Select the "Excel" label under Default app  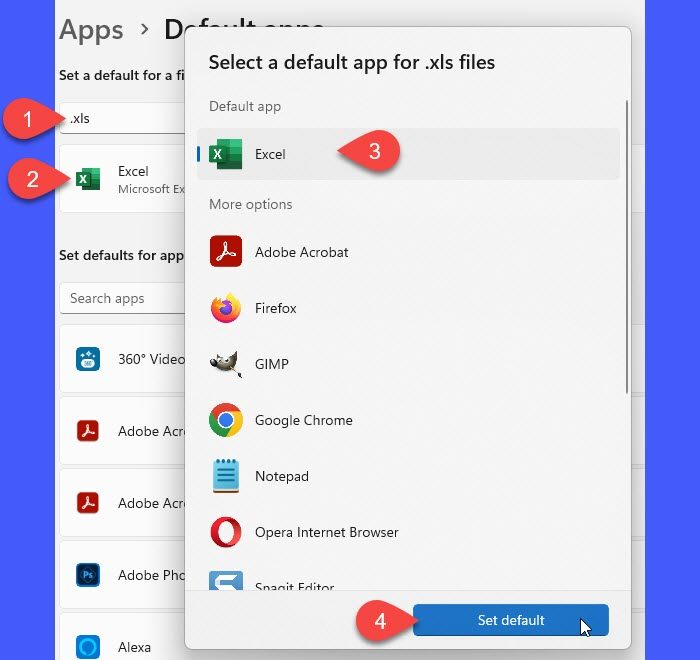click(x=270, y=154)
